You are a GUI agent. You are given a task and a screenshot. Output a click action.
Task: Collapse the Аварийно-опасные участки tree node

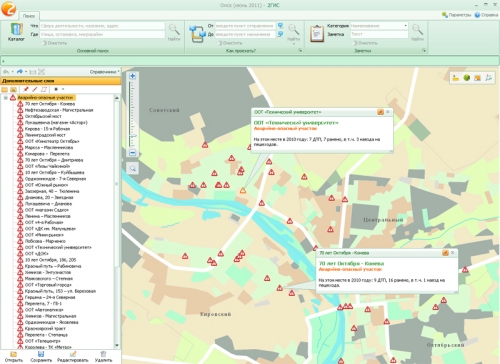(5, 98)
